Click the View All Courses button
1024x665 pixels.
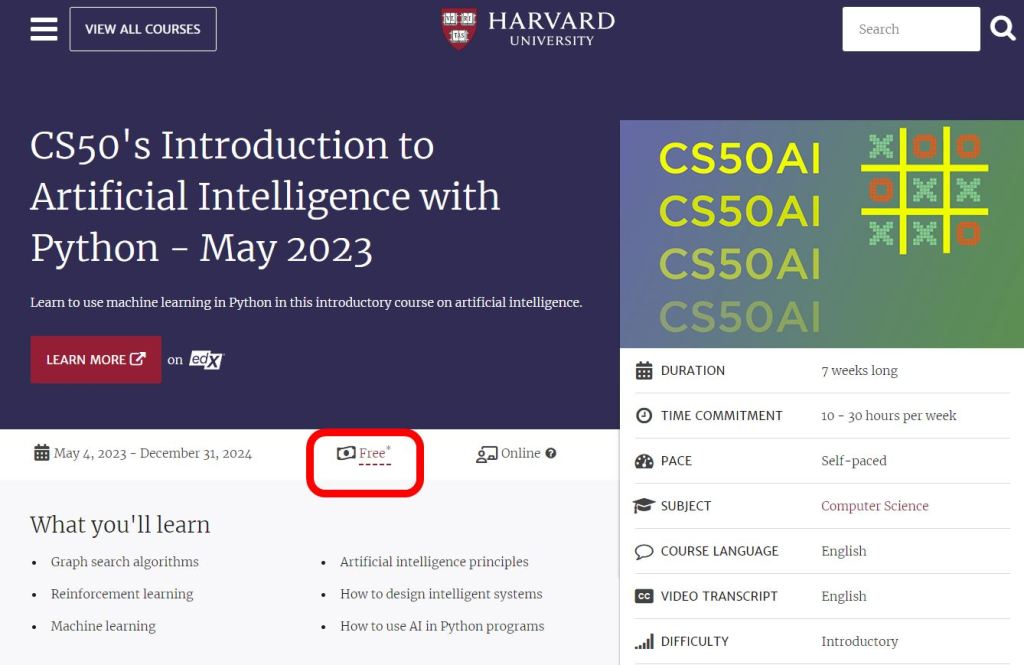143,29
